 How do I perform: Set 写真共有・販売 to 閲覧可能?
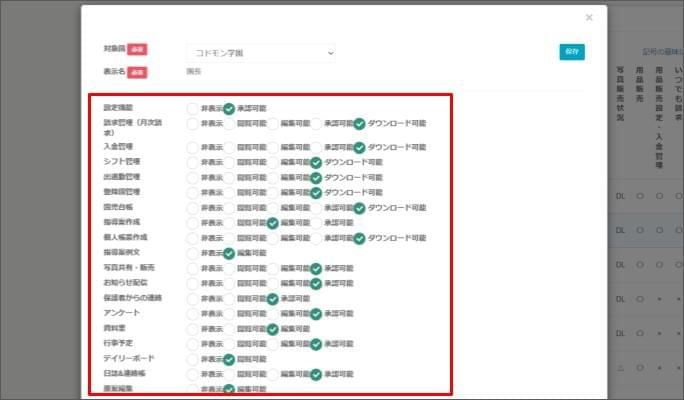[x=230, y=269]
